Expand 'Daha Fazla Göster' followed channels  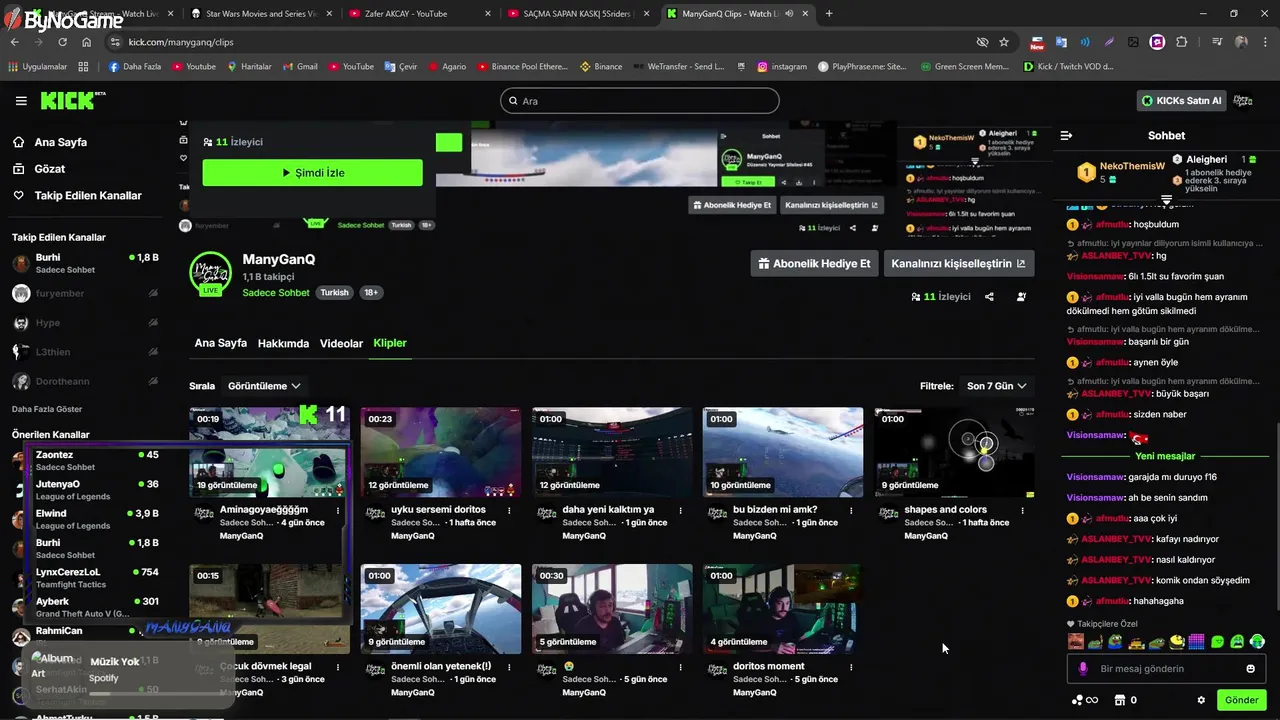coord(47,409)
